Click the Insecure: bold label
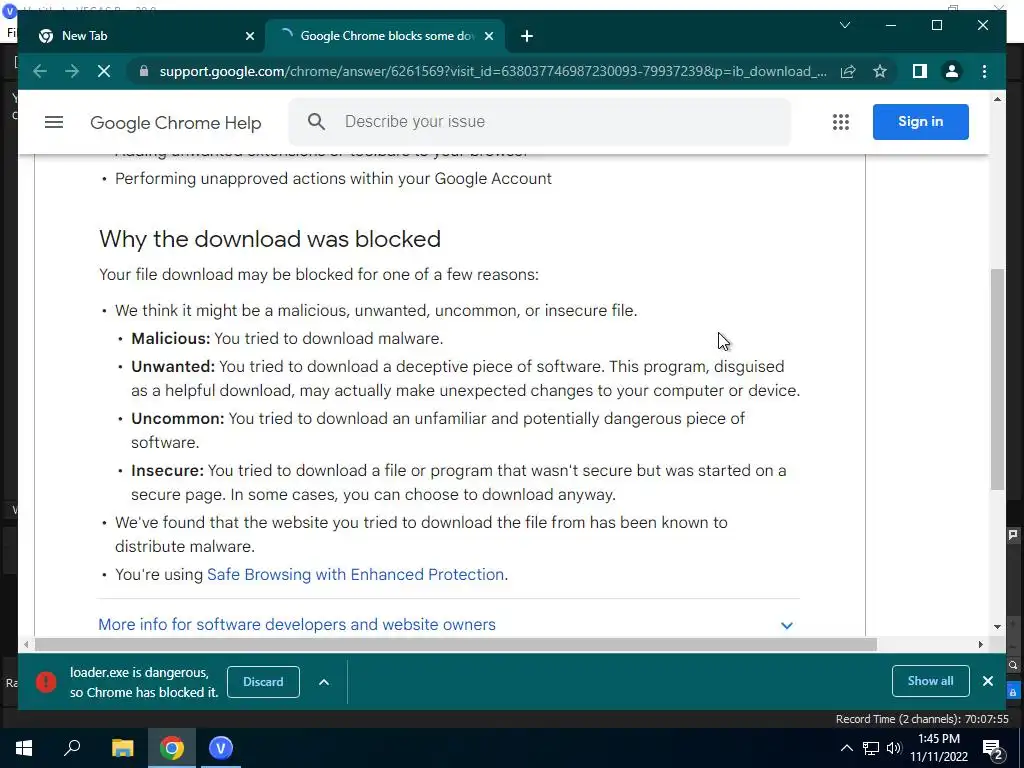 (167, 471)
